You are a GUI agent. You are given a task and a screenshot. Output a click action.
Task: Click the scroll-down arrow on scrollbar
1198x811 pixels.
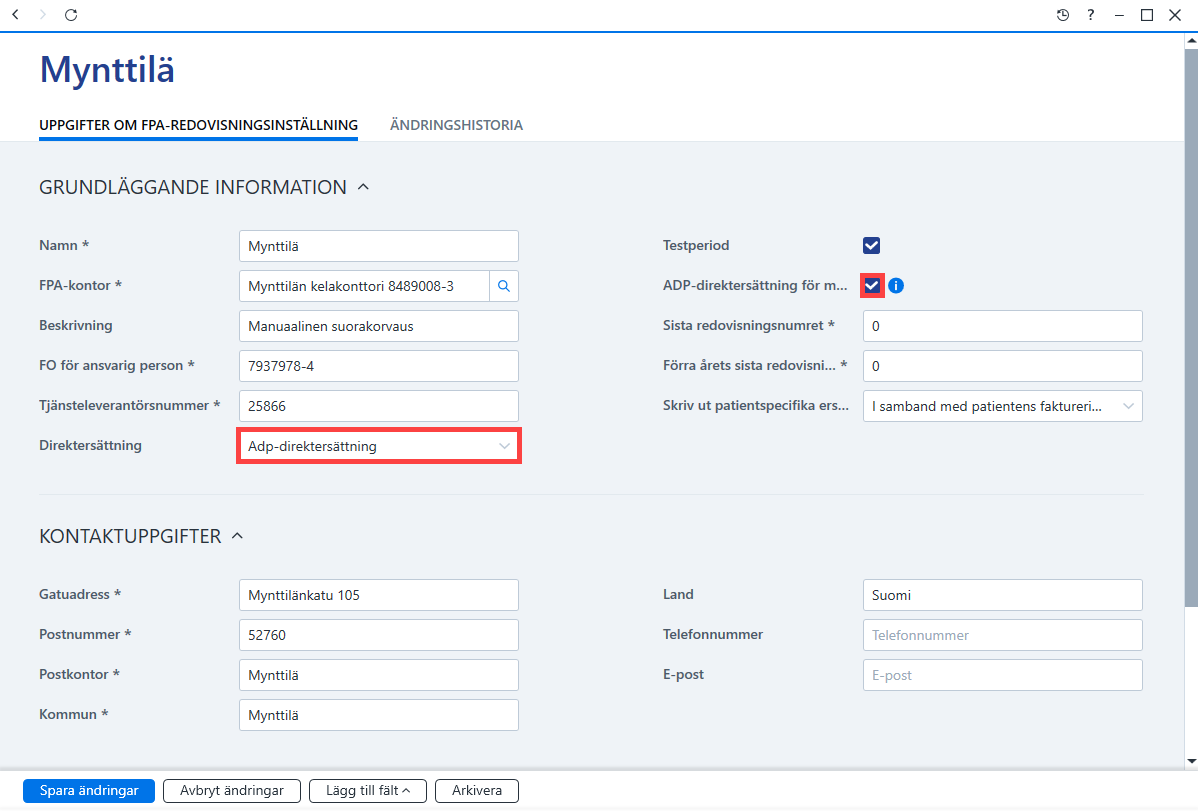coord(1191,761)
